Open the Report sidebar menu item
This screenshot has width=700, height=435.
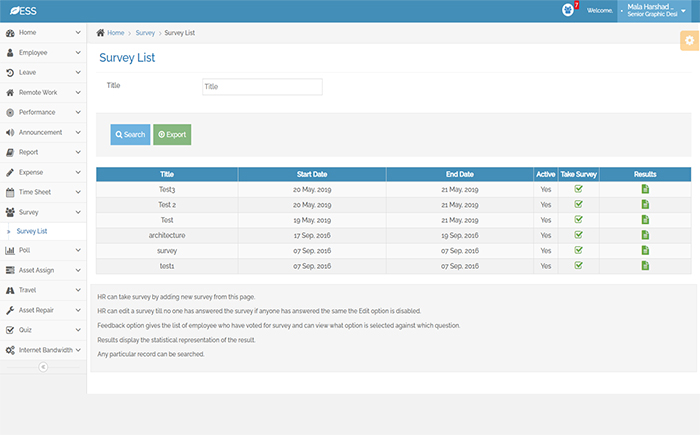click(x=43, y=152)
